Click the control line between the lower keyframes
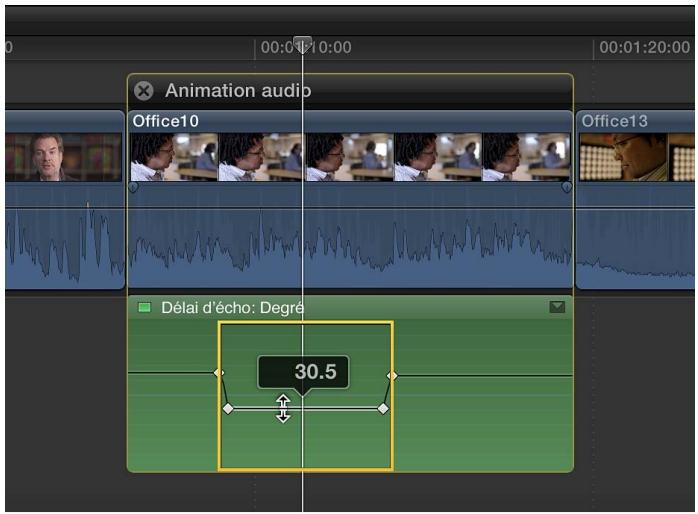Image resolution: width=698 pixels, height=514 pixels. point(305,409)
